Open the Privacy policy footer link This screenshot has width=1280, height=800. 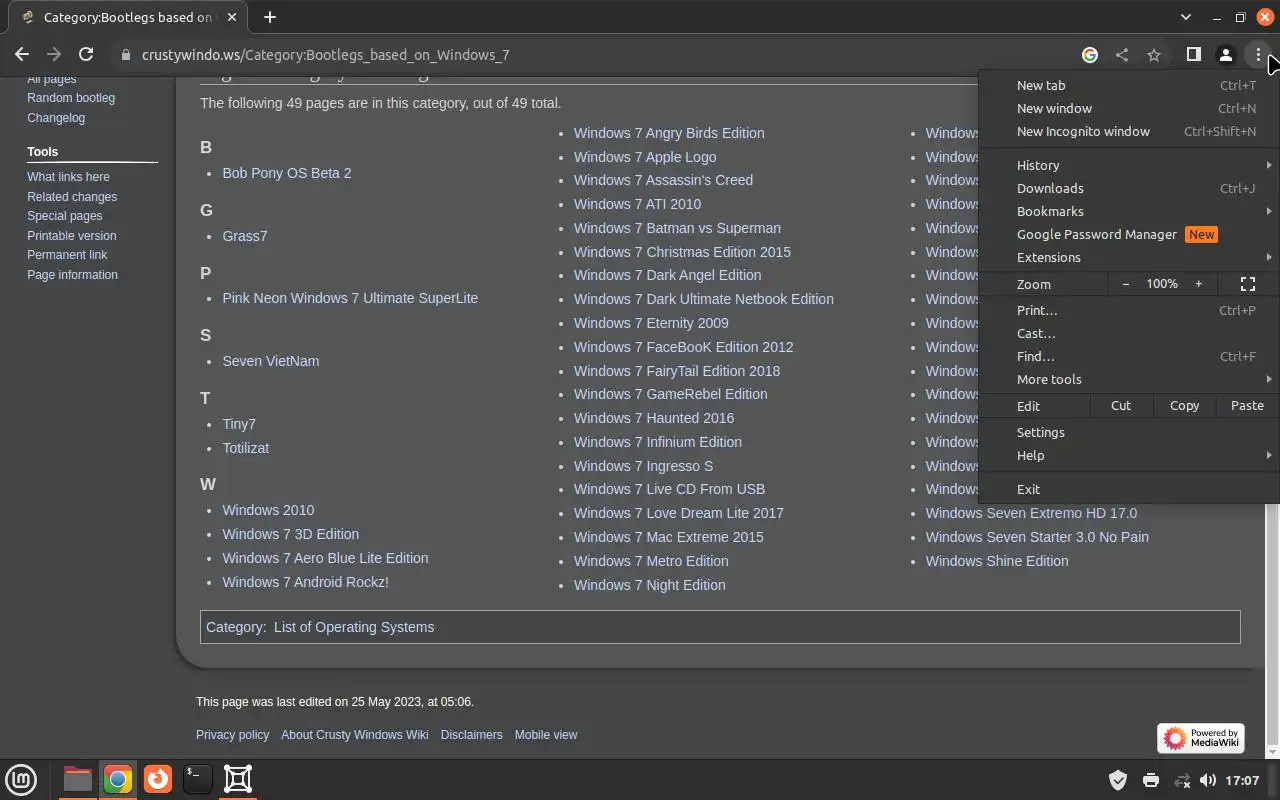(x=232, y=735)
